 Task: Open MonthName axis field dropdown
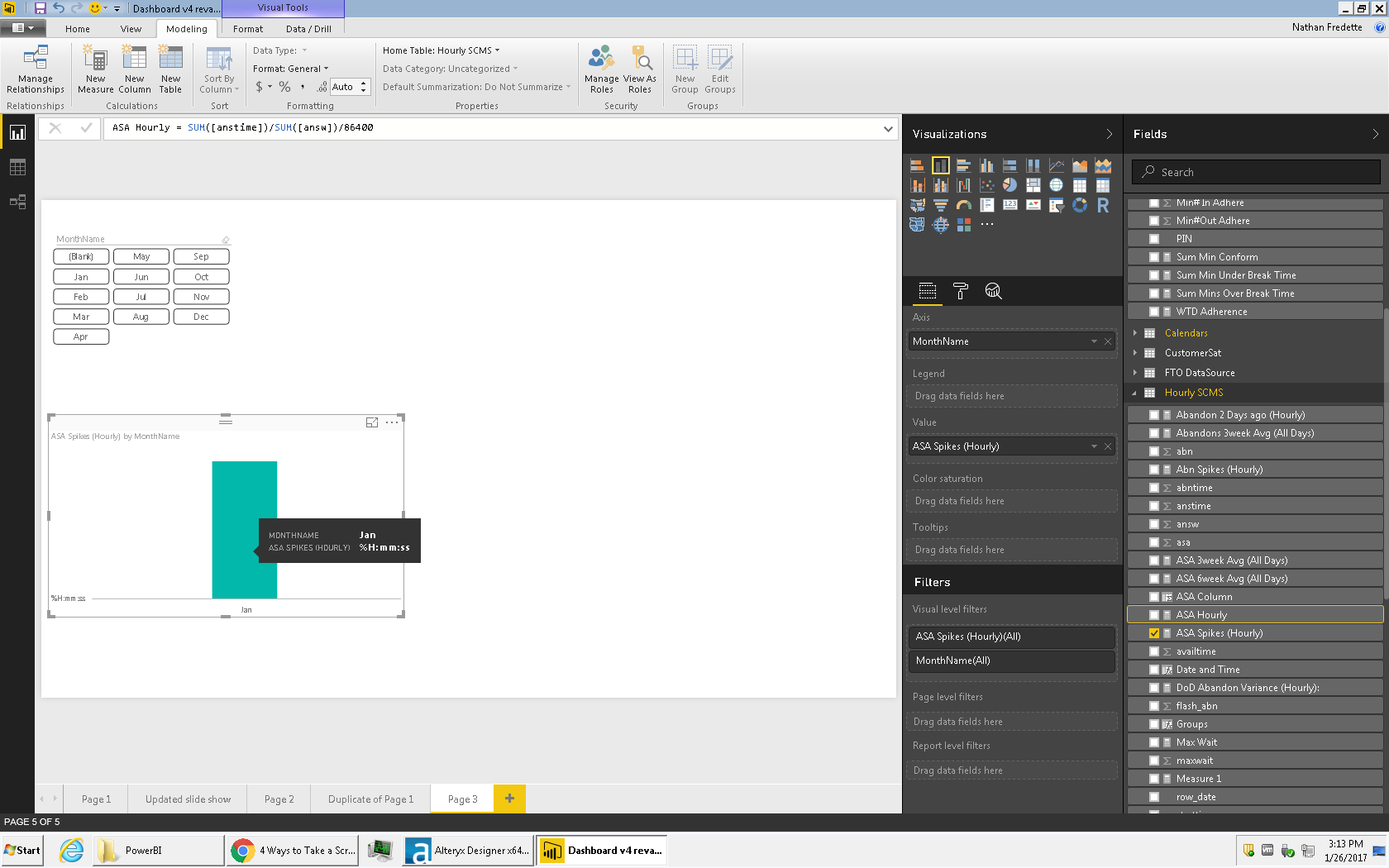1094,341
